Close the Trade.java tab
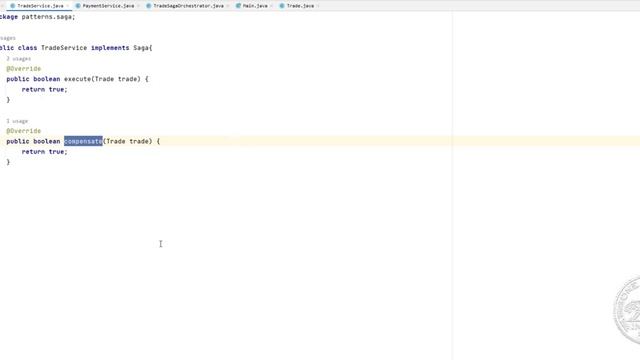Viewport: 640px width, 360px height. [x=318, y=6]
